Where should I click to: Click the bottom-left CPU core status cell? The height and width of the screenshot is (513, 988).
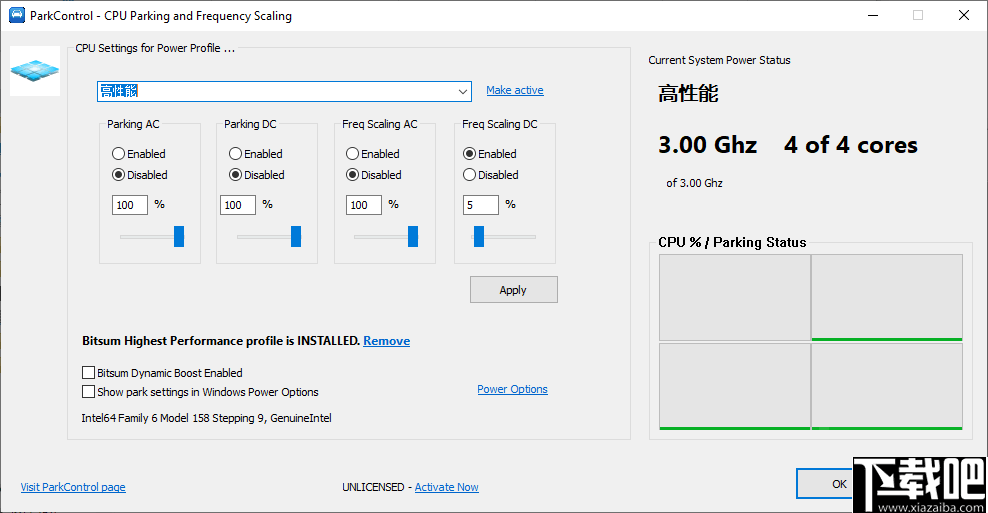[735, 386]
